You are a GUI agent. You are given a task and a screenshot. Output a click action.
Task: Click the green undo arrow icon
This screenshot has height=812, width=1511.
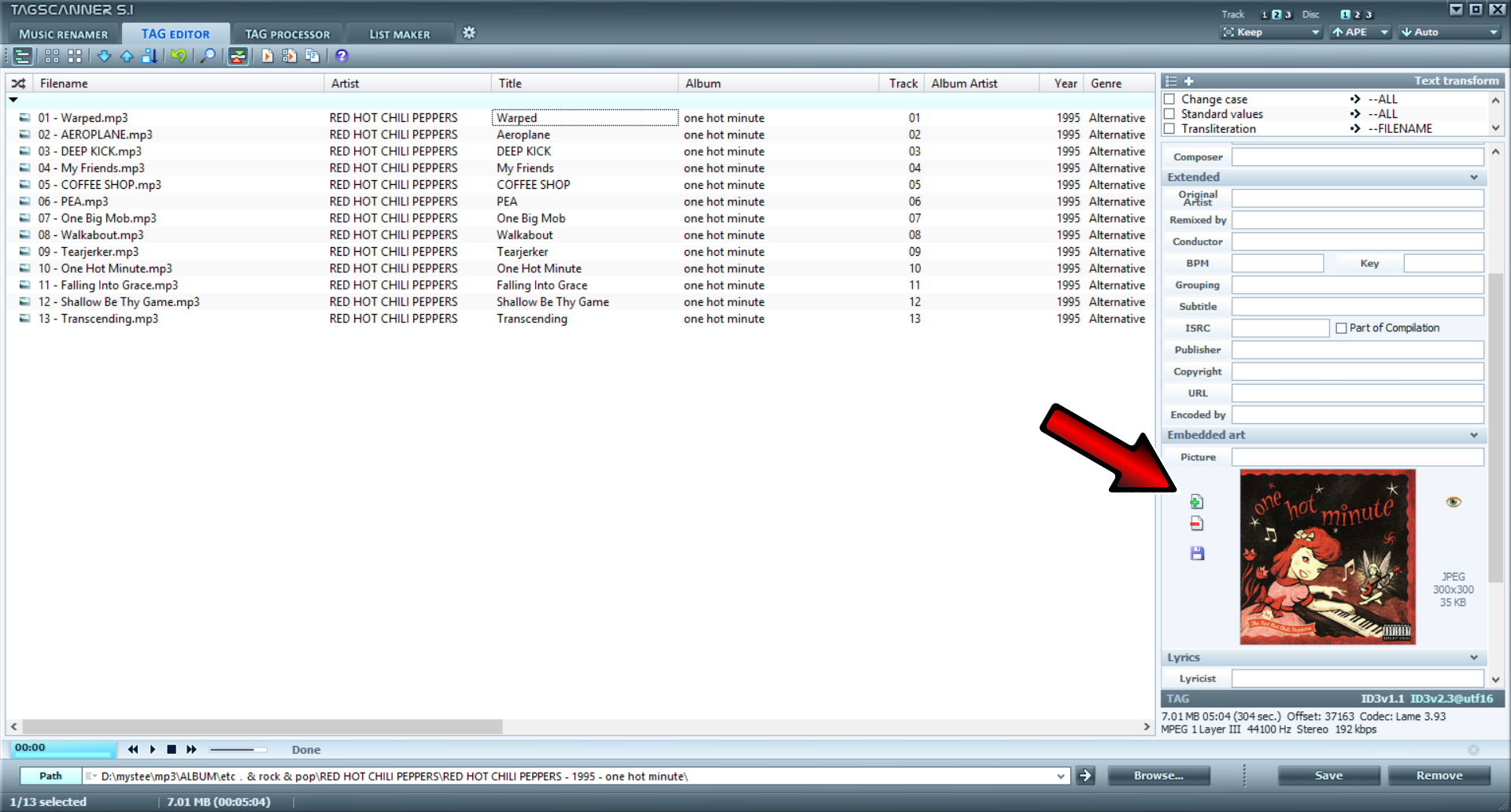tap(179, 56)
